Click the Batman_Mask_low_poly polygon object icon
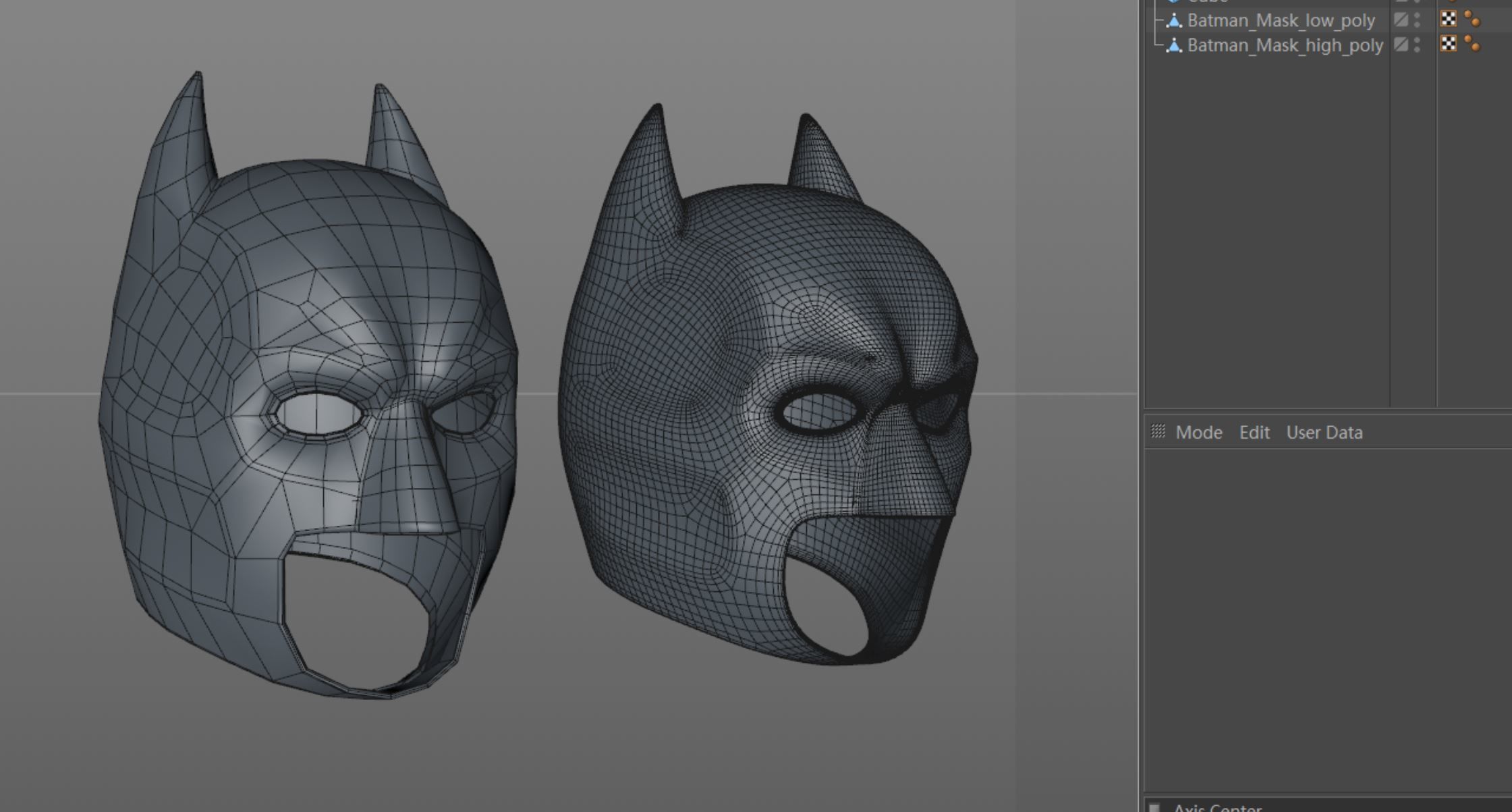This screenshot has width=1512, height=812. pos(1174,21)
